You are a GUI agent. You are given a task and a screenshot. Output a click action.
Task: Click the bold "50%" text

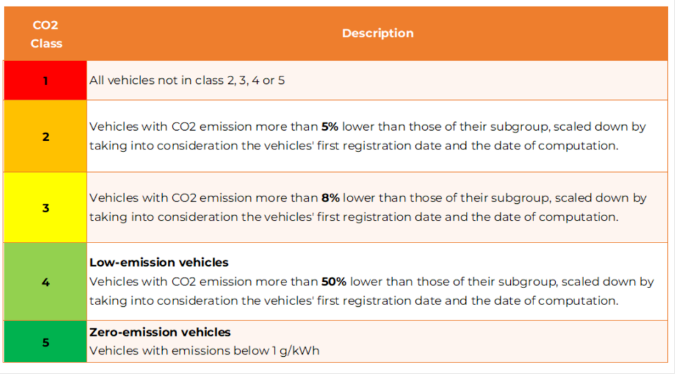334,282
